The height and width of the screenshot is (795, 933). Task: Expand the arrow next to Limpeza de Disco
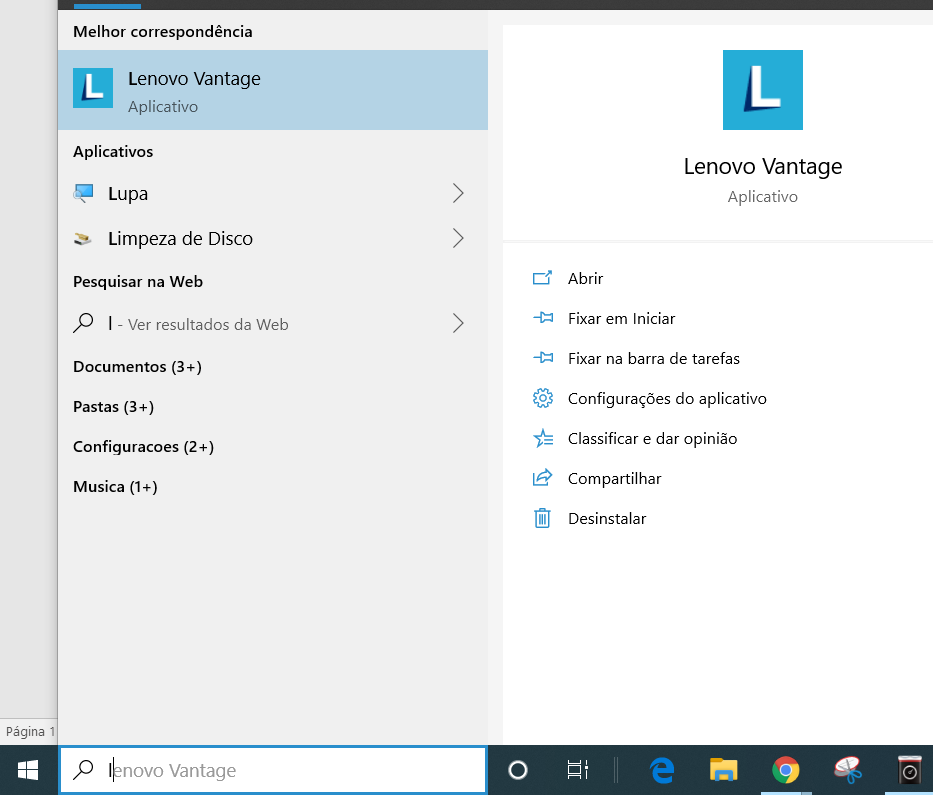(x=458, y=238)
